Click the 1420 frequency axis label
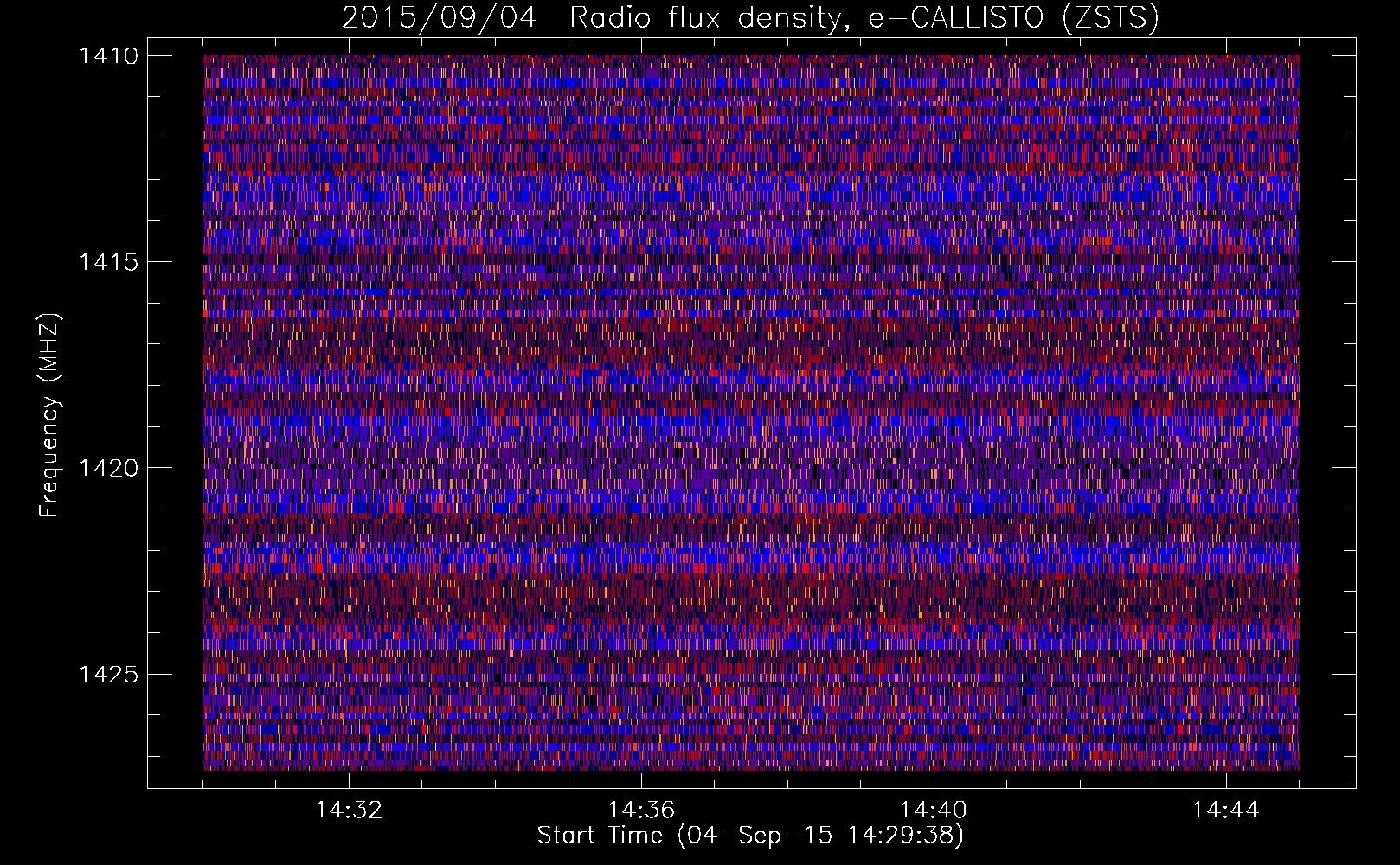The width and height of the screenshot is (1400, 865). tap(109, 468)
